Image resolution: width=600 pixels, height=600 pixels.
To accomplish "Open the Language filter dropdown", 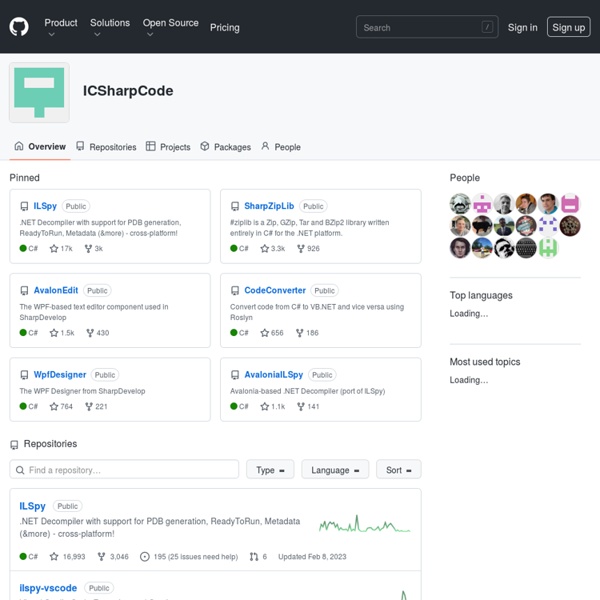I will click(335, 470).
